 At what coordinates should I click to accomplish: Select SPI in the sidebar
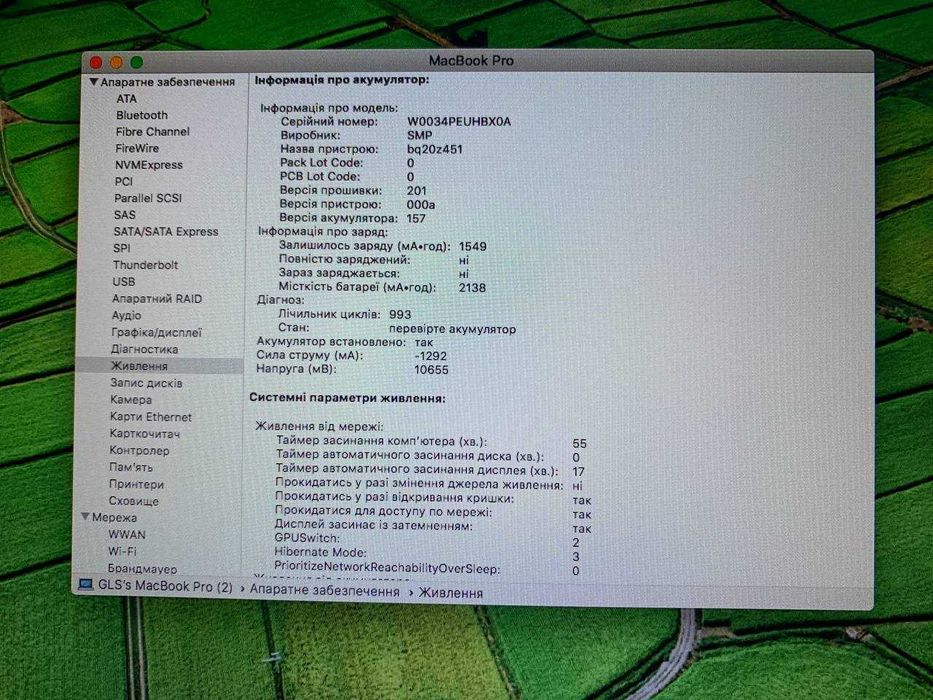pos(121,248)
